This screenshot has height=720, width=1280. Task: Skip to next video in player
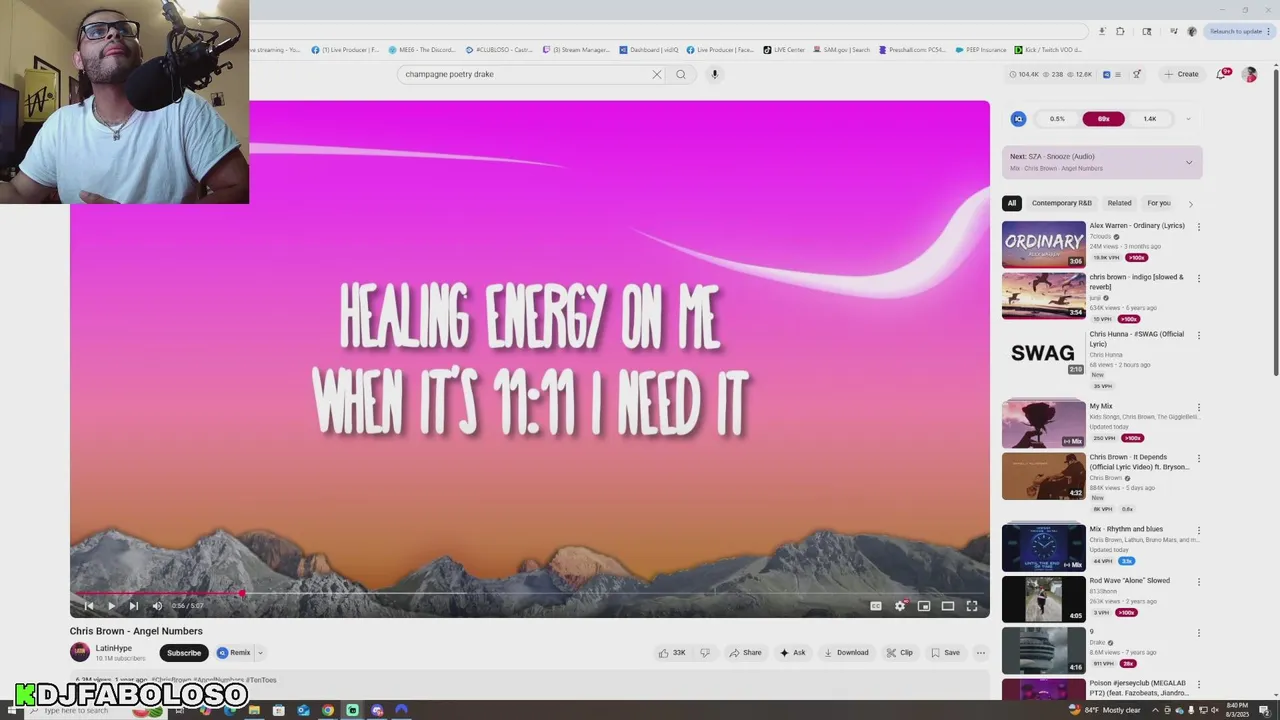click(x=133, y=606)
